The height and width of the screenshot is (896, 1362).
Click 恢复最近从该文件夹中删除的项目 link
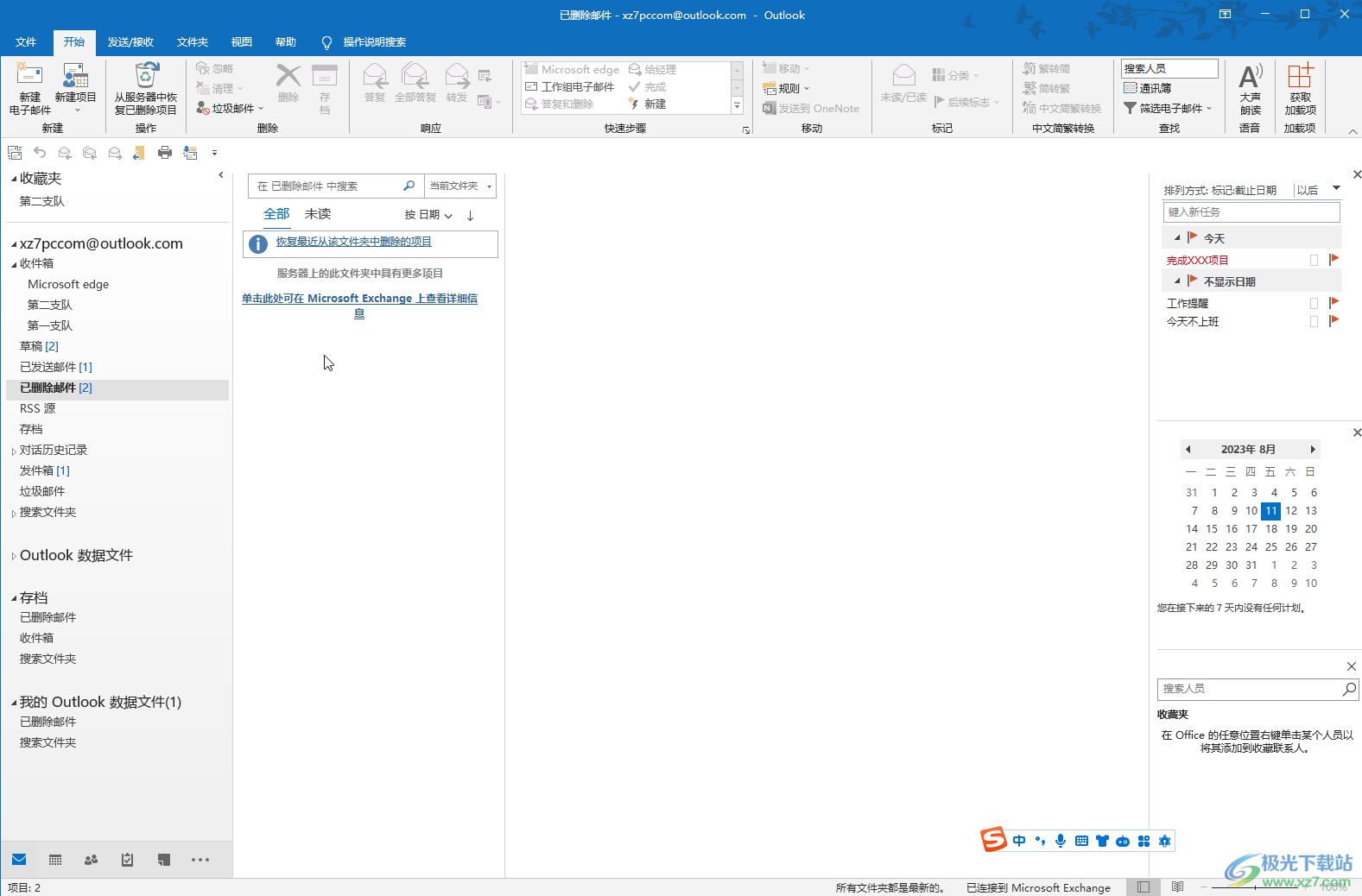tap(353, 242)
